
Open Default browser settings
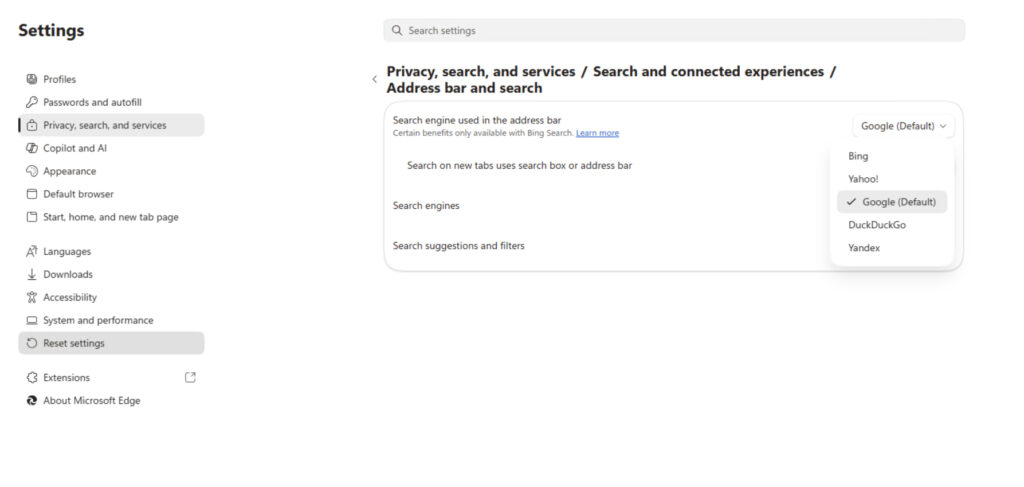point(111,194)
